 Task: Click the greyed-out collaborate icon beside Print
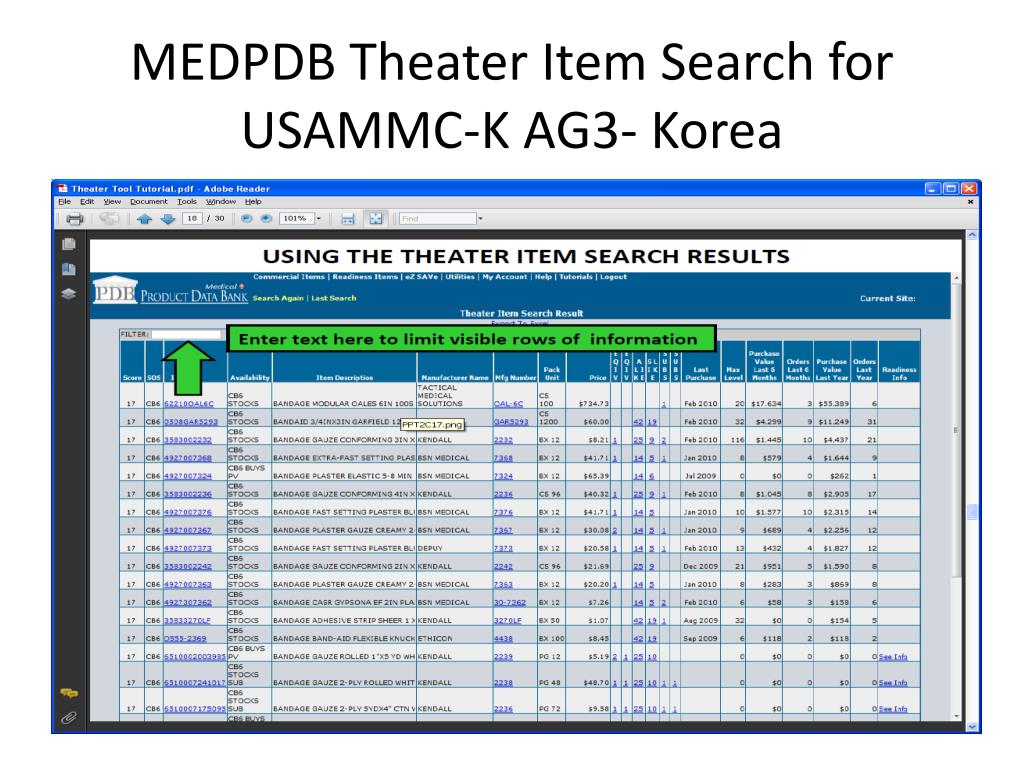[109, 219]
